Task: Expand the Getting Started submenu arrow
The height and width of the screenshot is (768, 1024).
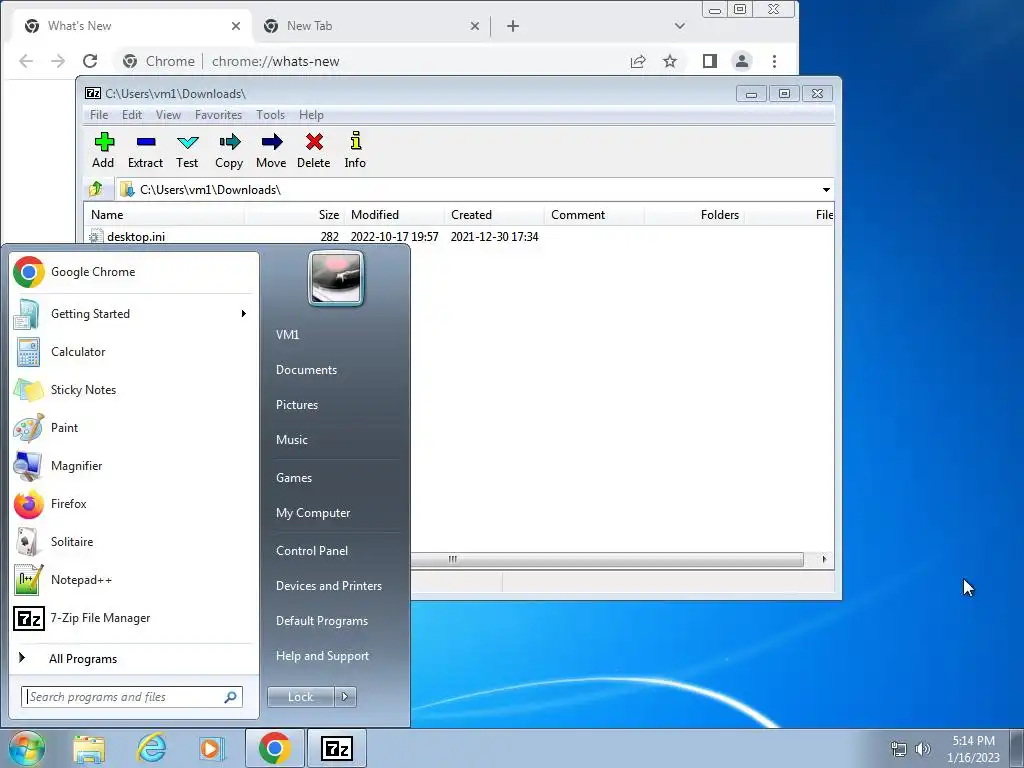Action: [244, 313]
